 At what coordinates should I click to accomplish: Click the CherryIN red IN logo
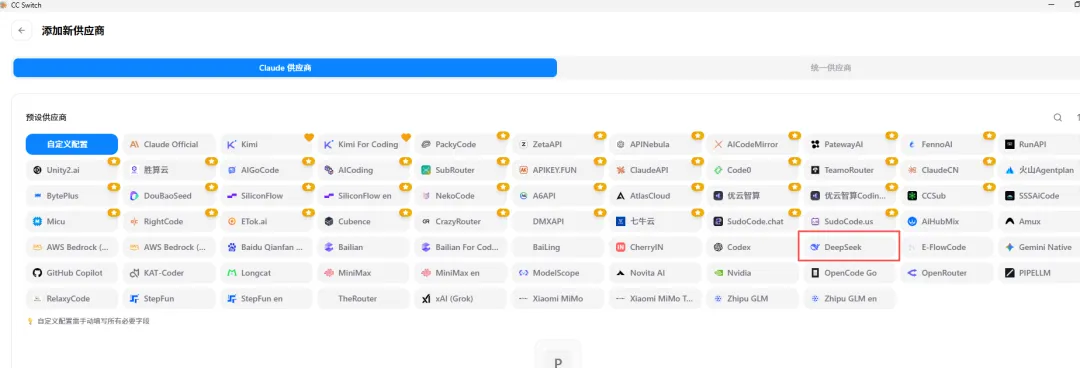621,247
